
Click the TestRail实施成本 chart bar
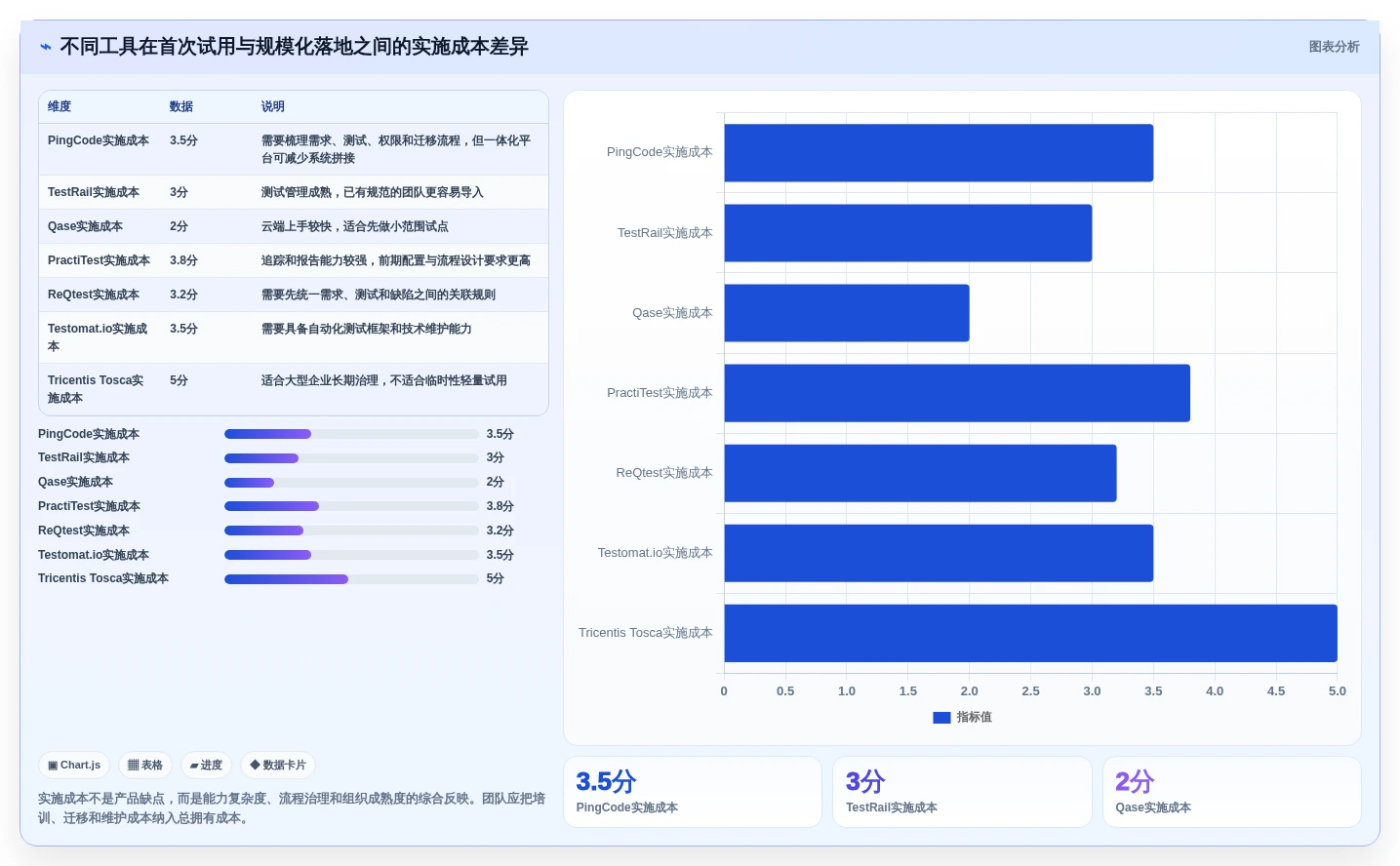(x=907, y=233)
